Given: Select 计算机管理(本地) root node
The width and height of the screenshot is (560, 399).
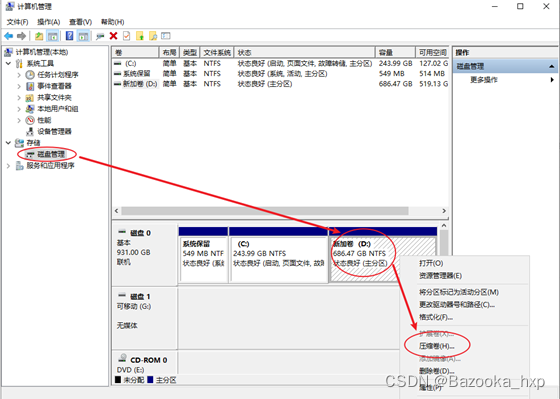Looking at the screenshot, I should tap(42, 52).
